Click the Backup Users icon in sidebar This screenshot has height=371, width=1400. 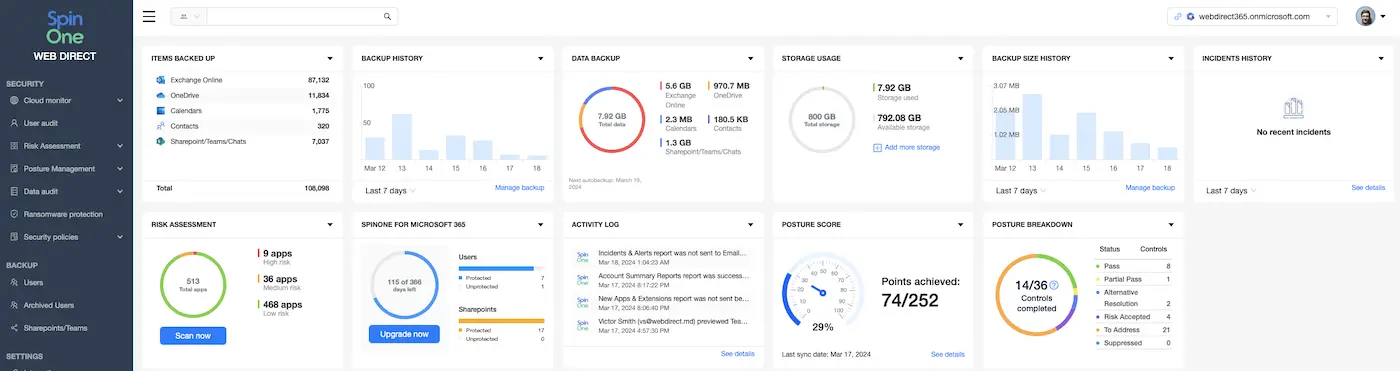[14, 283]
